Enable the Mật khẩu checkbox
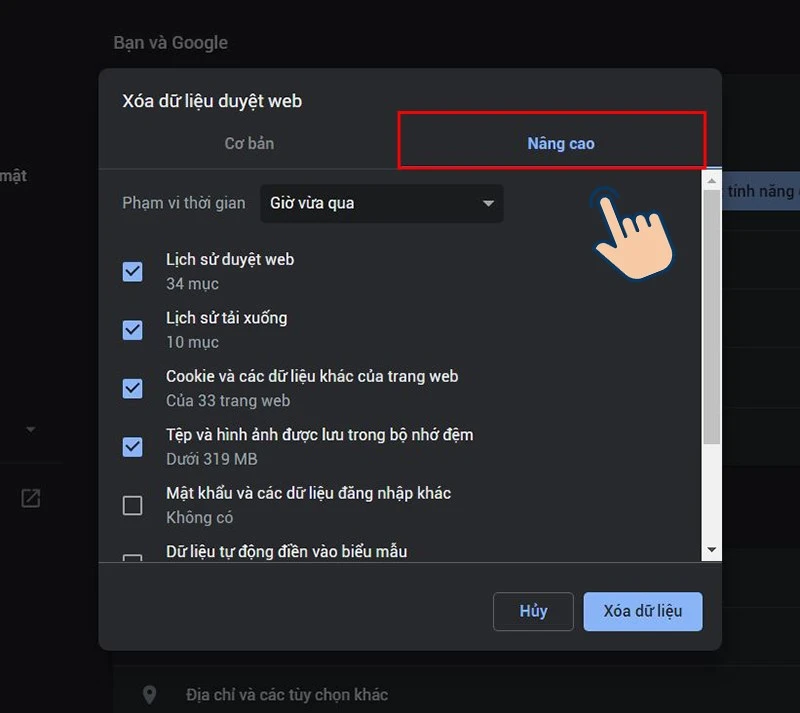 point(132,505)
